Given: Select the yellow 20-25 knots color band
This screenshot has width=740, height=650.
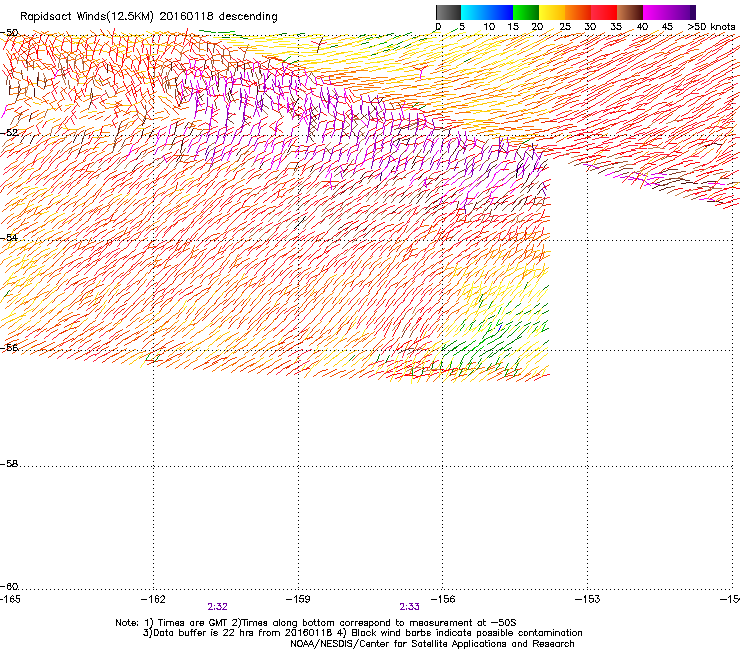Looking at the screenshot, I should point(552,12).
